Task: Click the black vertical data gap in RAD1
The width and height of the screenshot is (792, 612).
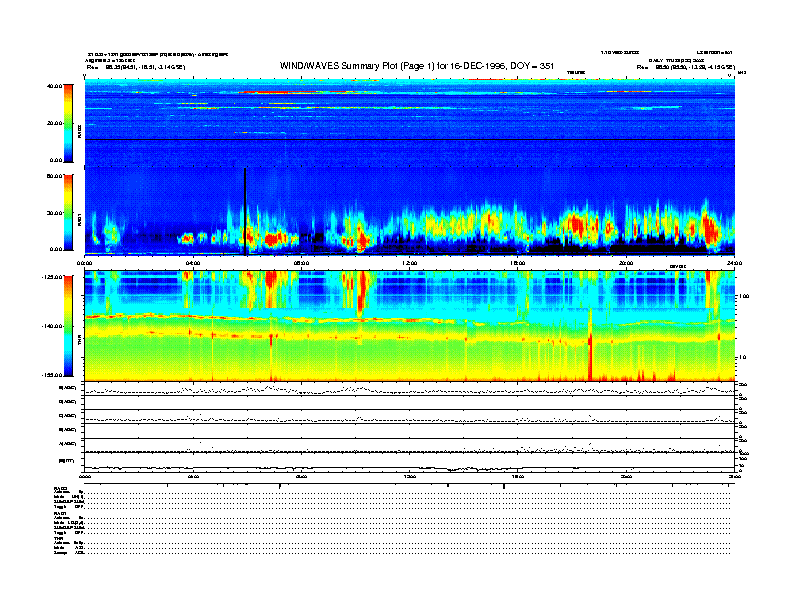Action: click(245, 212)
